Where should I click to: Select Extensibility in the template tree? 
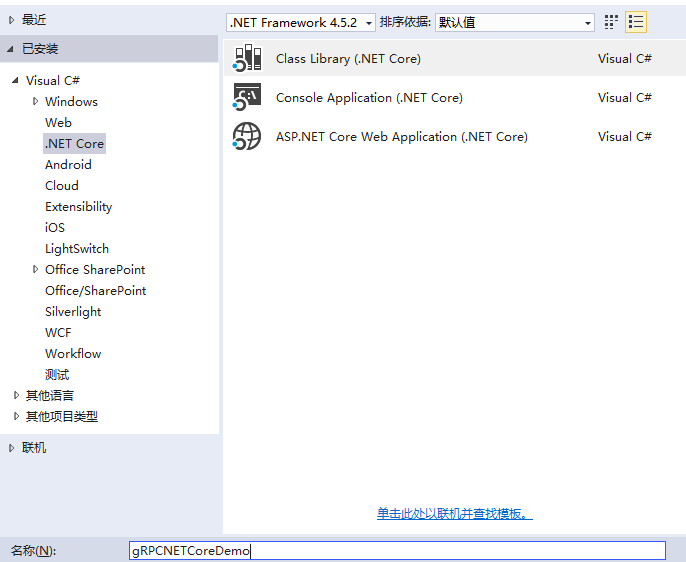point(78,206)
